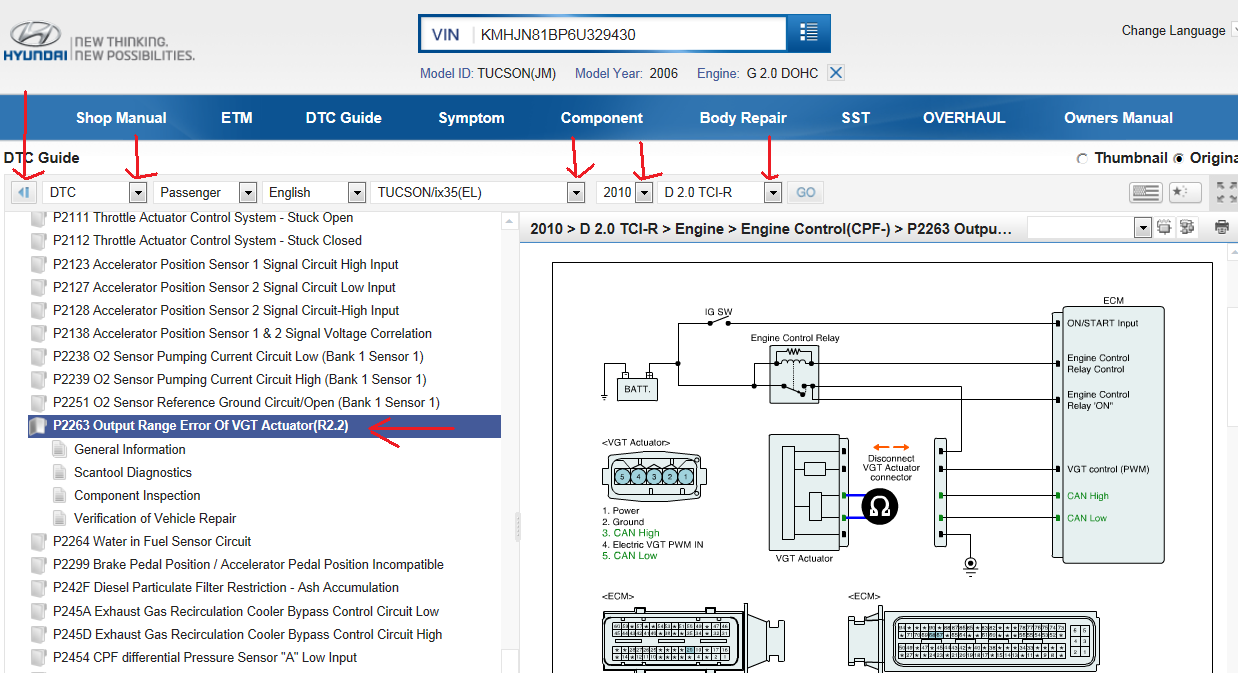Click the breadcrumb text starting with 2010 > D 2.0 TCI-R
Viewport: 1238px width, 673px height.
770,229
